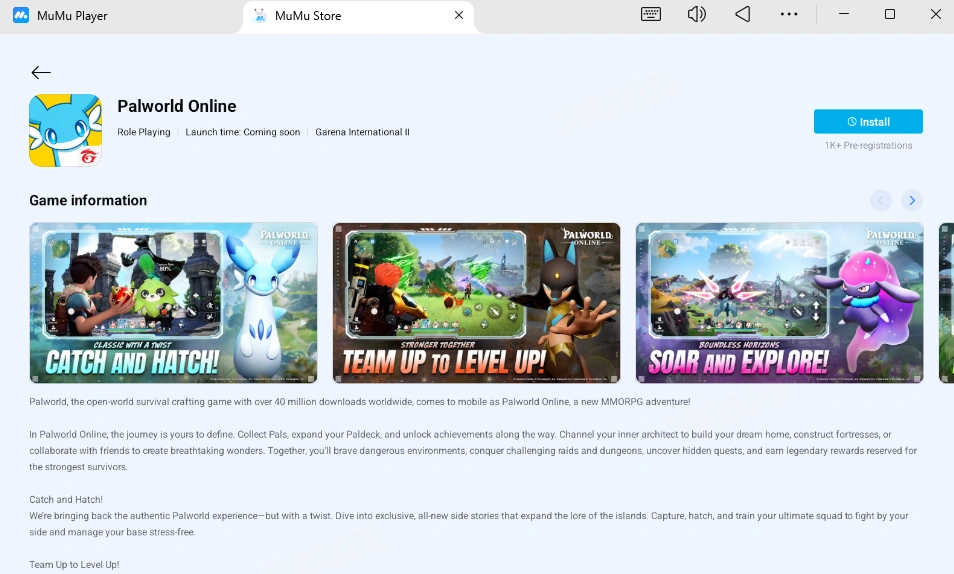Maximize the MuMu Player window
Screen dimensions: 954x574
[890, 14]
